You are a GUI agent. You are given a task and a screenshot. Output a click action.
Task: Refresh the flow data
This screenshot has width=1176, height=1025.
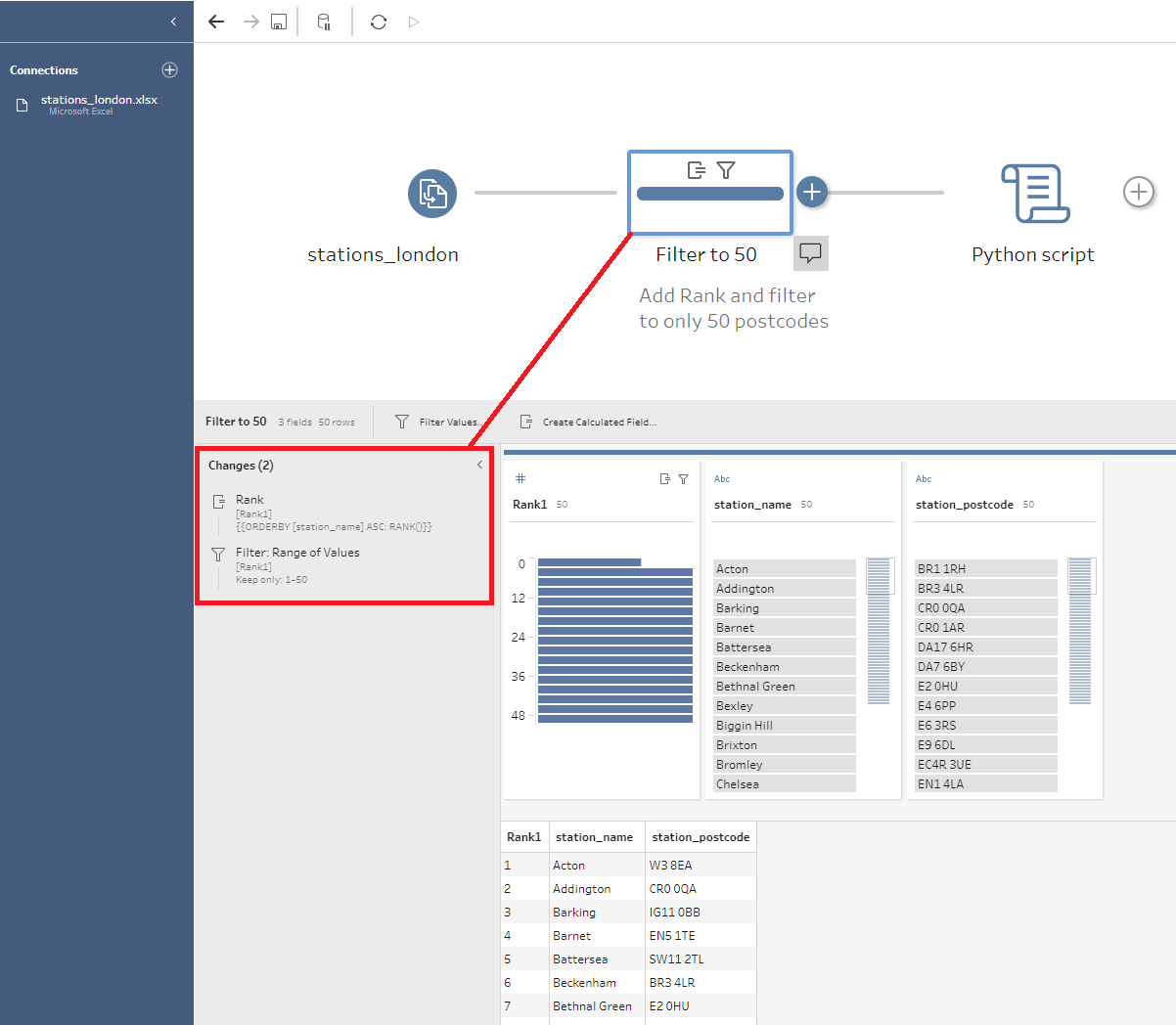[x=379, y=22]
